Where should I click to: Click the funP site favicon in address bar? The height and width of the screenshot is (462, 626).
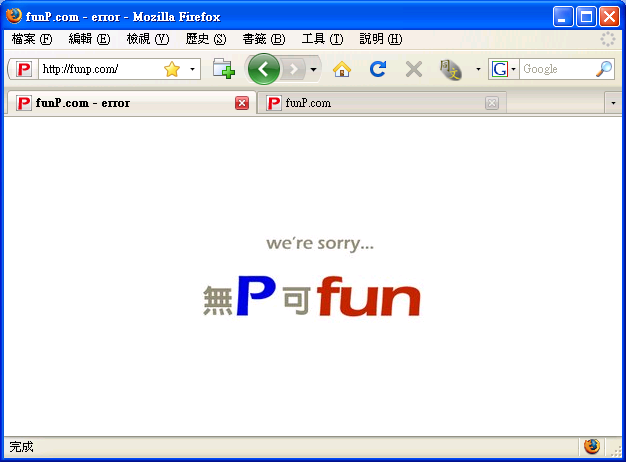click(24, 69)
